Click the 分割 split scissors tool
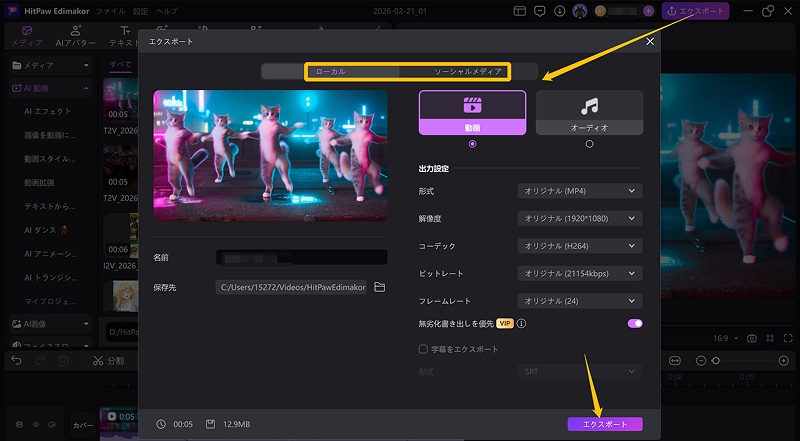 pos(108,361)
